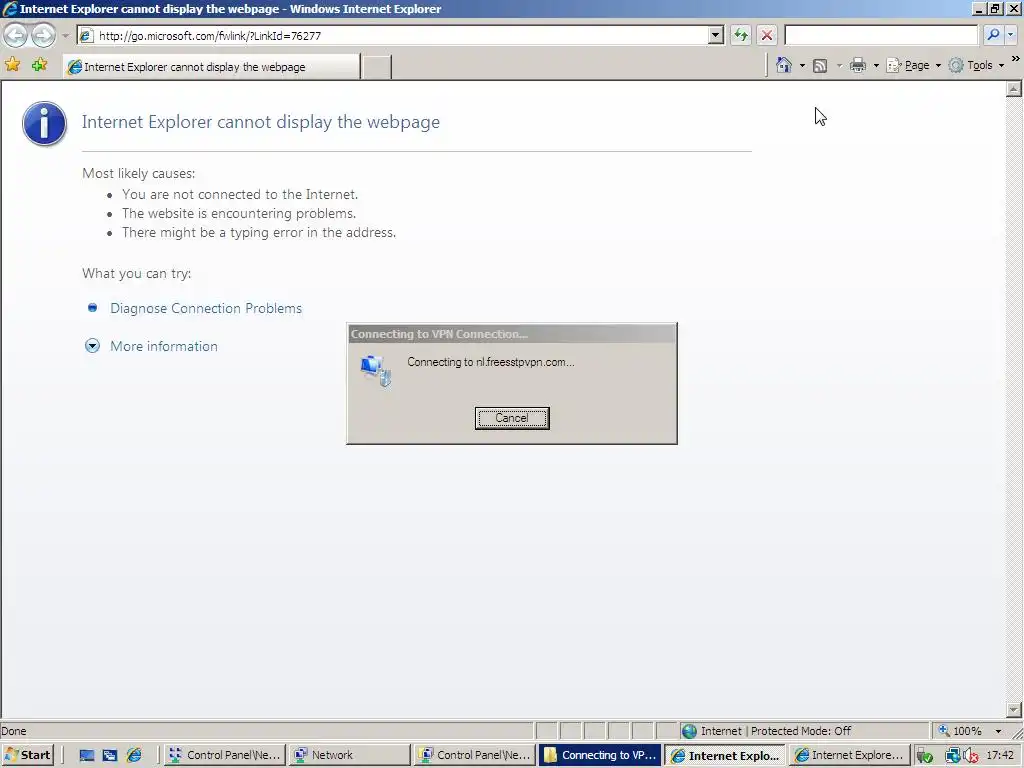Click scrollbar up arrow

tap(1014, 89)
